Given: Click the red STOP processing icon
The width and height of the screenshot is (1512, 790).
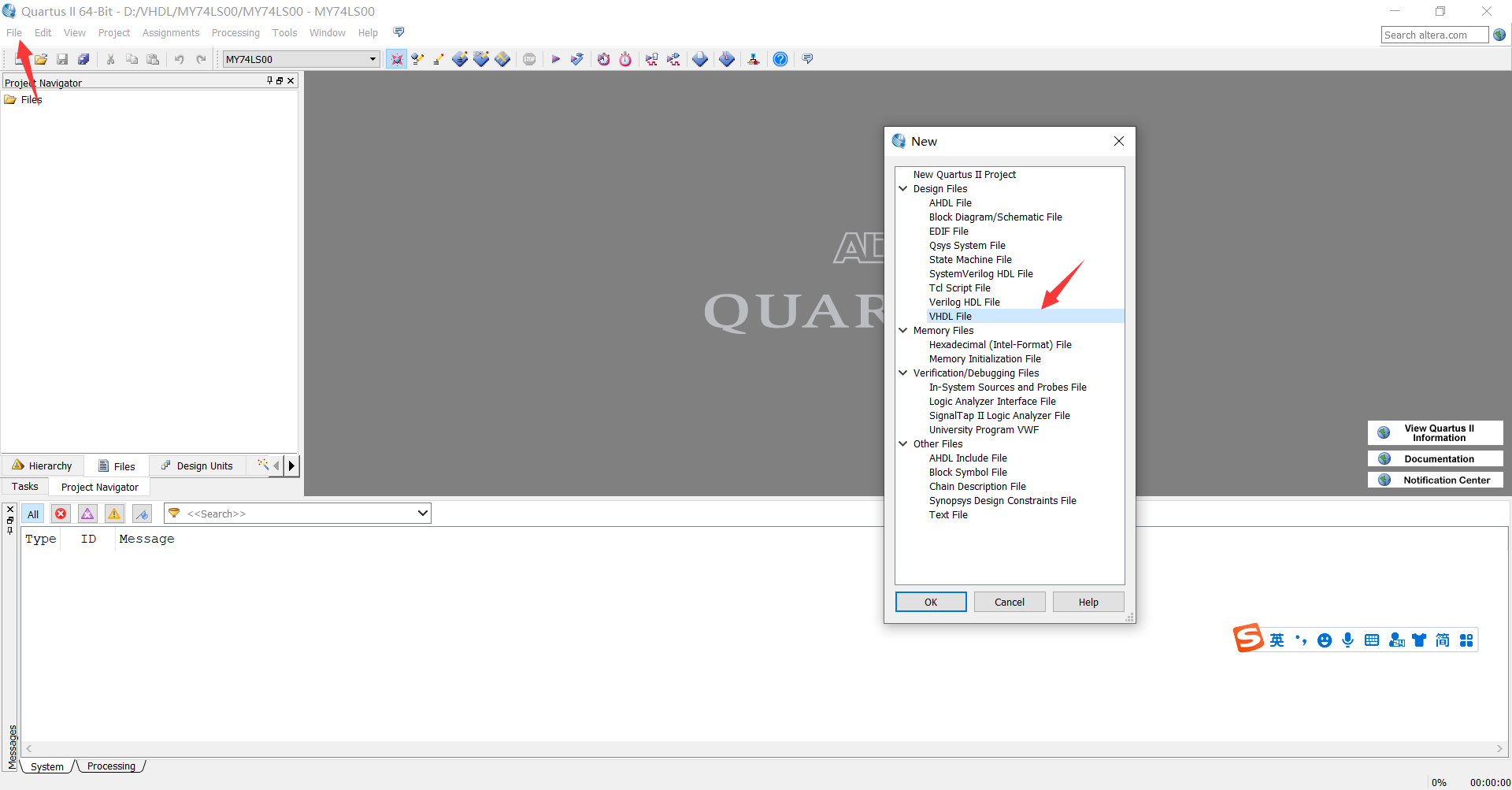Looking at the screenshot, I should [529, 59].
